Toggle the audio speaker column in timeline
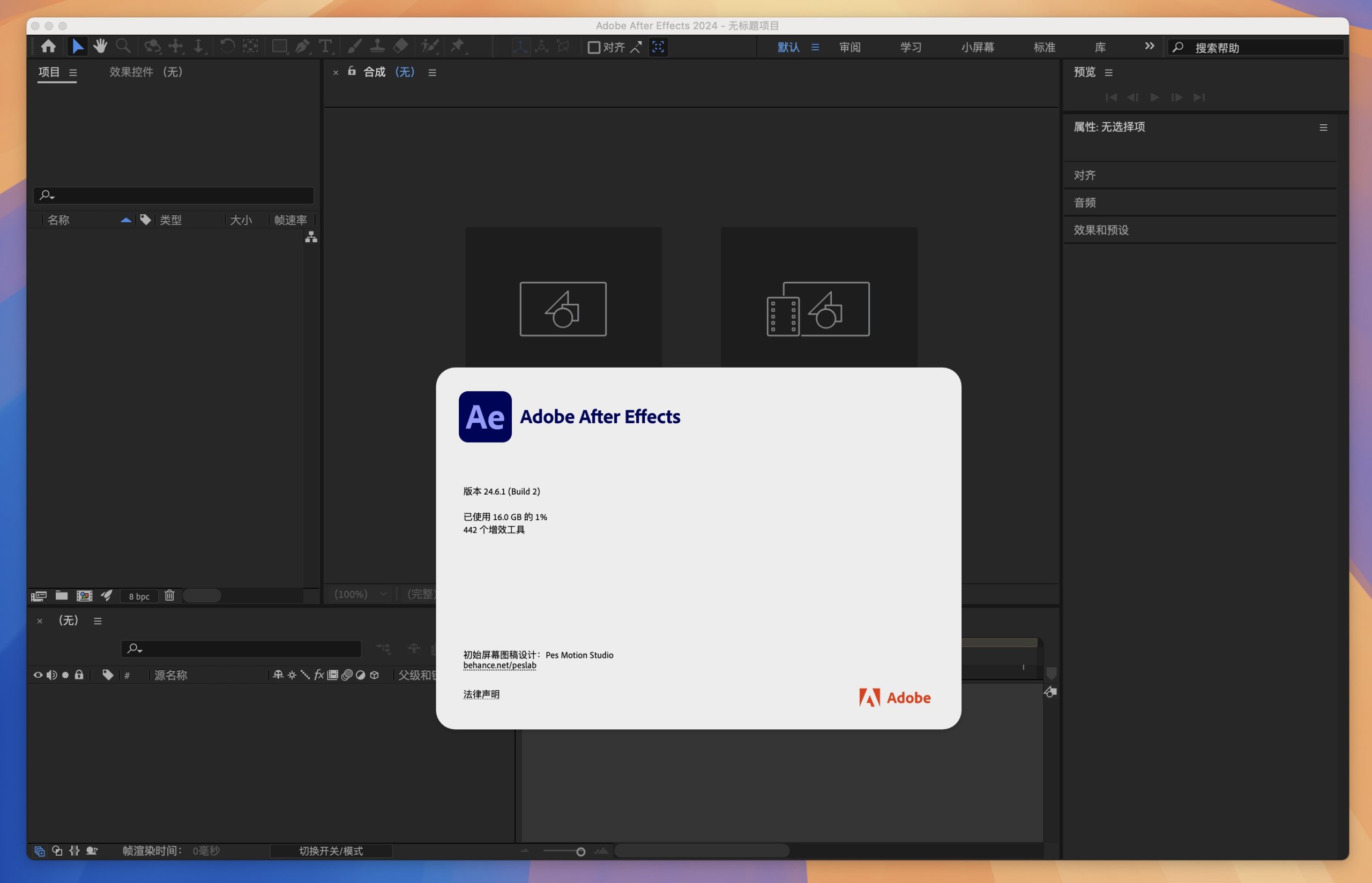The image size is (1372, 883). coord(51,675)
